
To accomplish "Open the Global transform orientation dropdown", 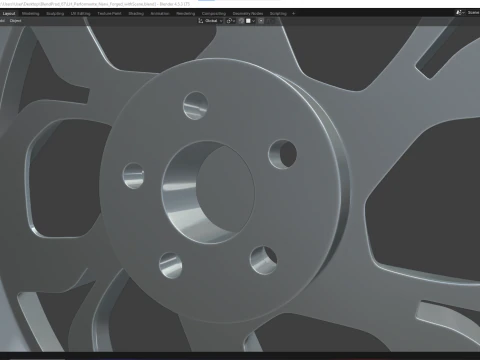I will (211, 21).
